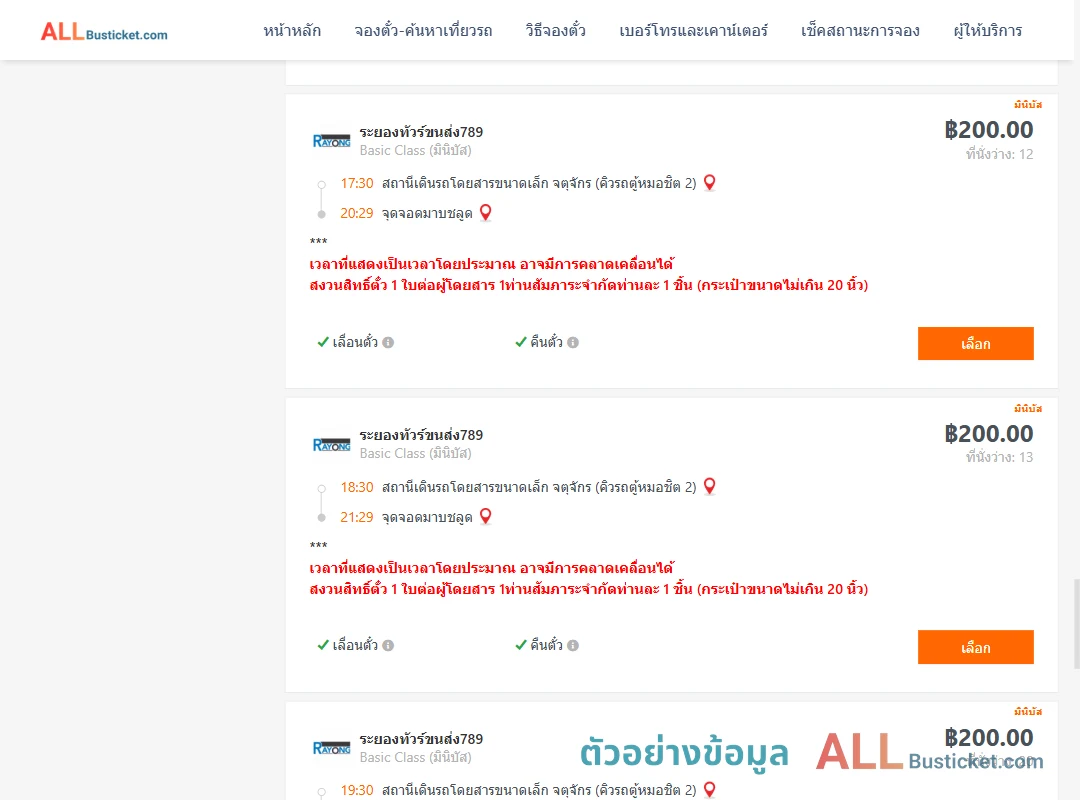Click operator name ระยองทัวร์ขนส่ง789 on 17:30 trip
The width and height of the screenshot is (1080, 800).
pyautogui.click(x=421, y=132)
